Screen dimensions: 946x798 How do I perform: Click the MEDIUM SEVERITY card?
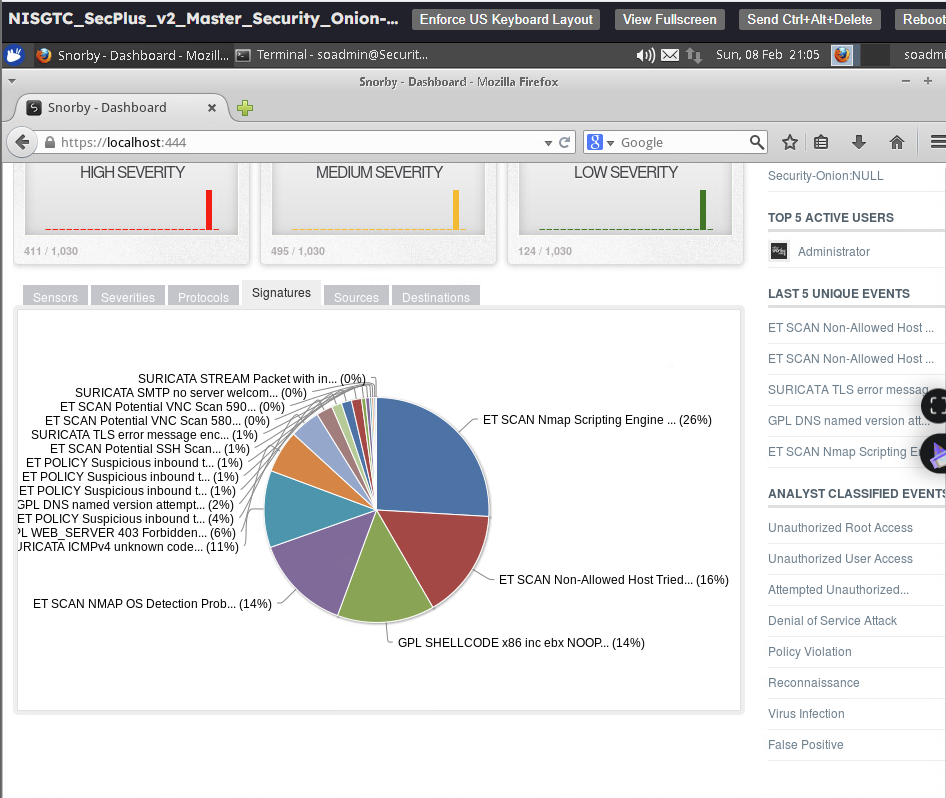pyautogui.click(x=378, y=213)
